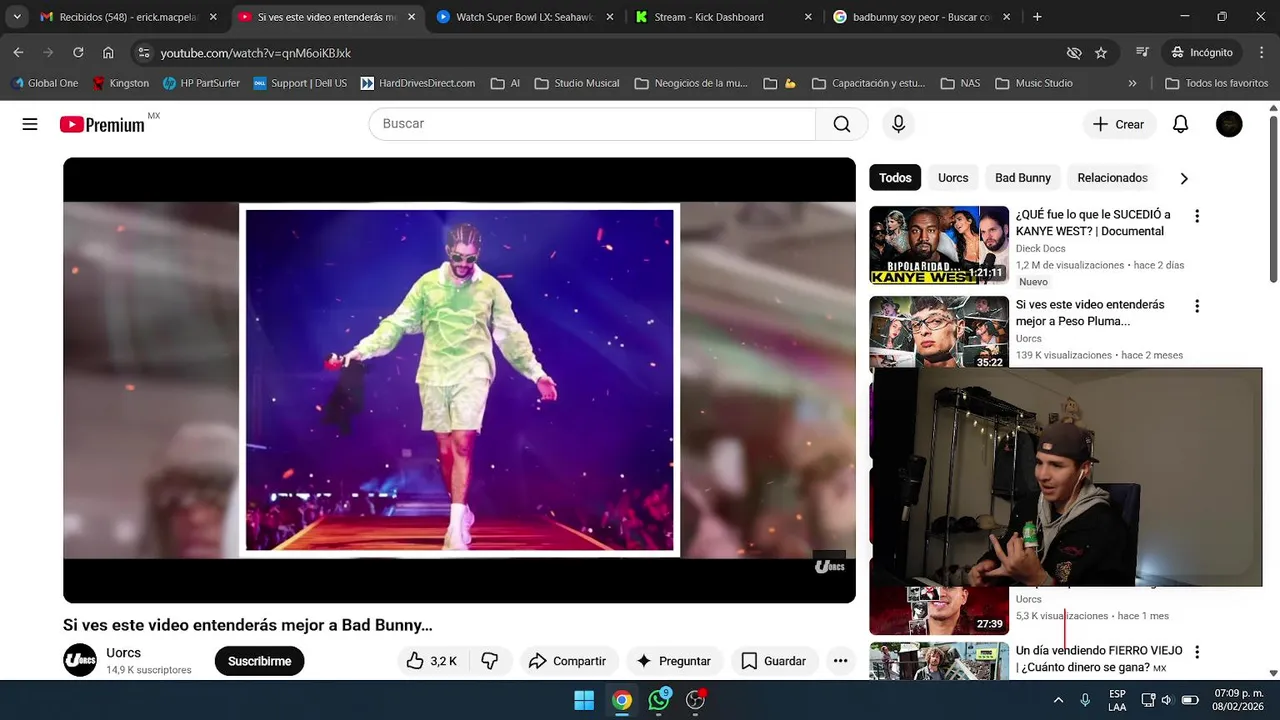
Task: Open options for Kanye West documentary video
Action: [x=1197, y=216]
